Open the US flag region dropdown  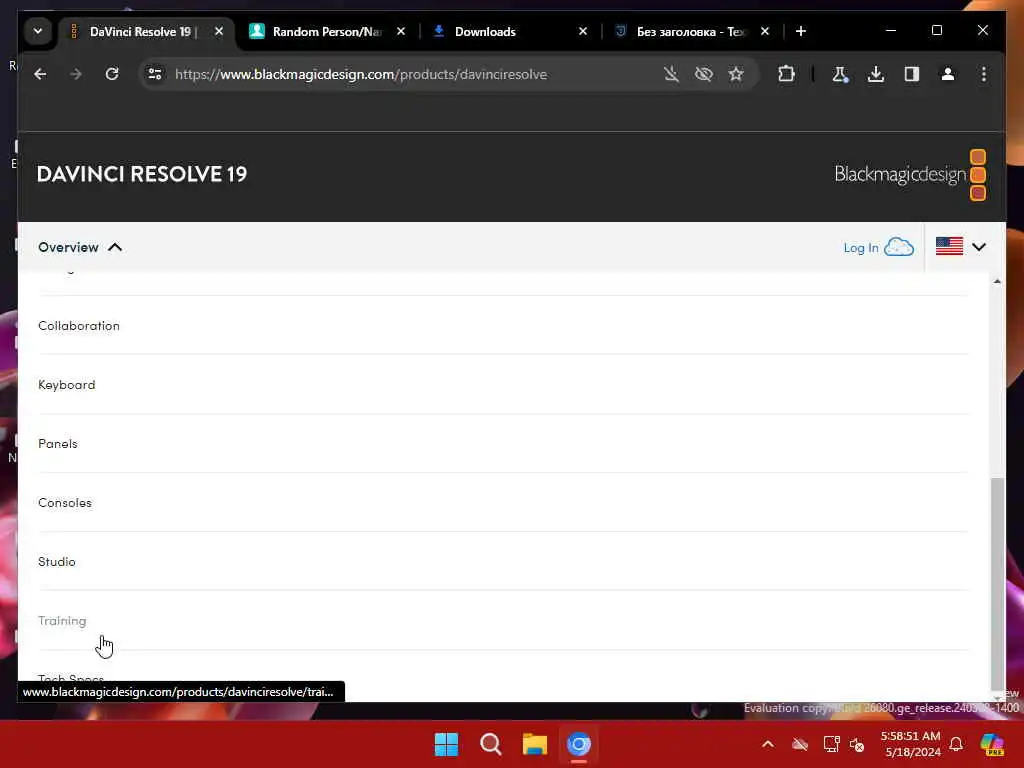coord(960,247)
